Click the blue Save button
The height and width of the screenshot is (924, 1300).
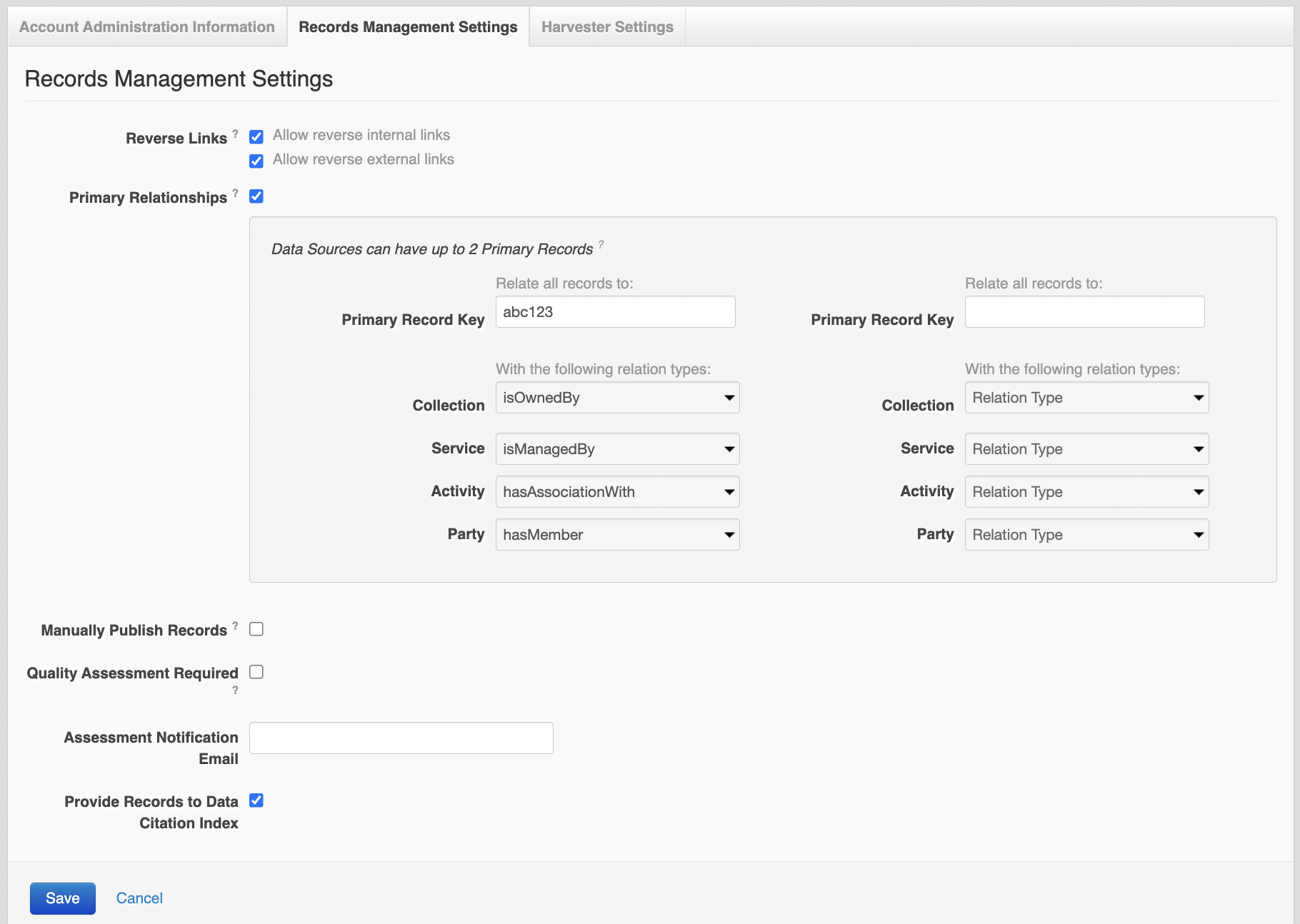coord(63,898)
